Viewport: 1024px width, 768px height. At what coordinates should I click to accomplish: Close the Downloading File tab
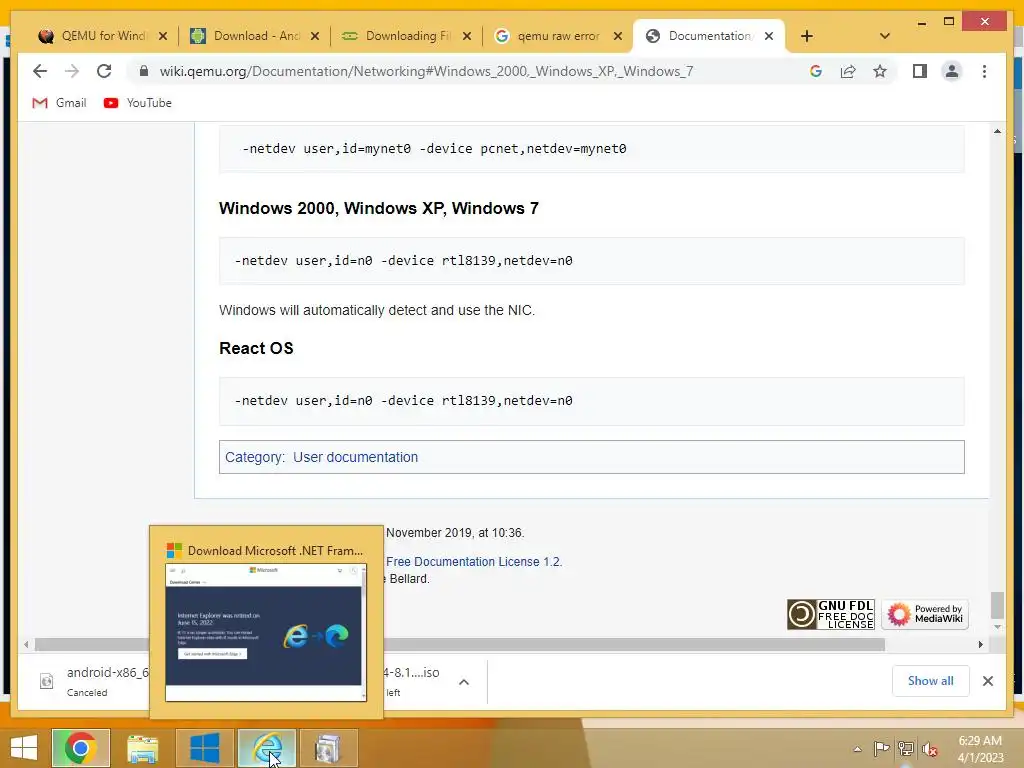[x=466, y=36]
